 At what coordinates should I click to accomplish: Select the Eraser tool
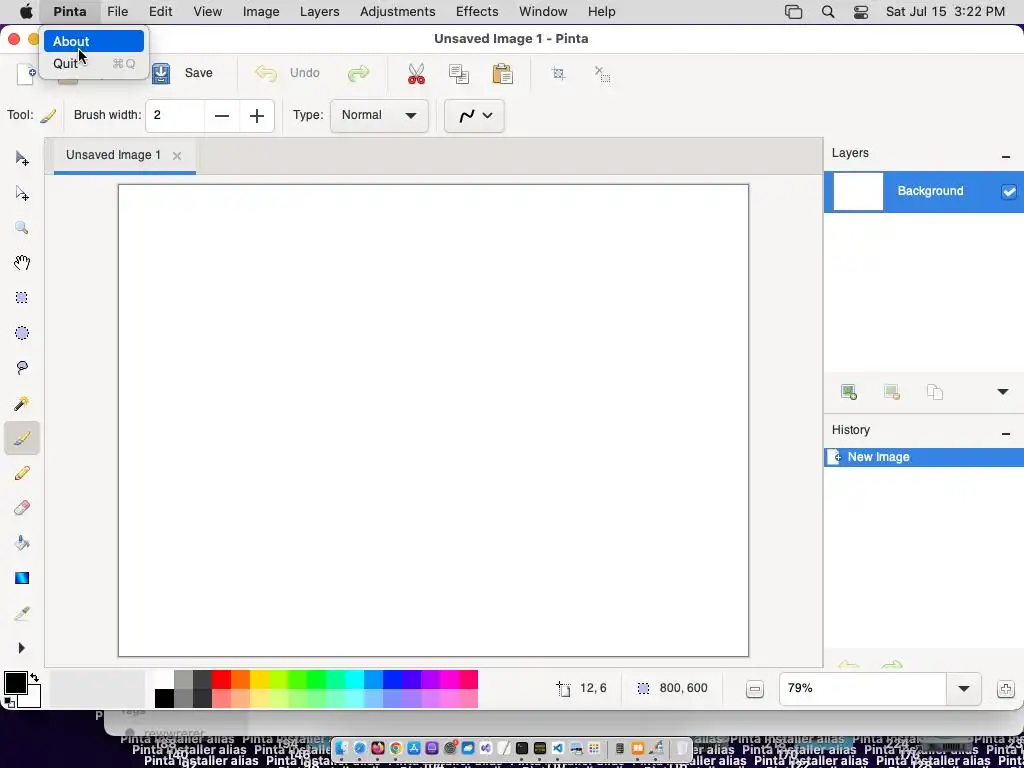22,507
